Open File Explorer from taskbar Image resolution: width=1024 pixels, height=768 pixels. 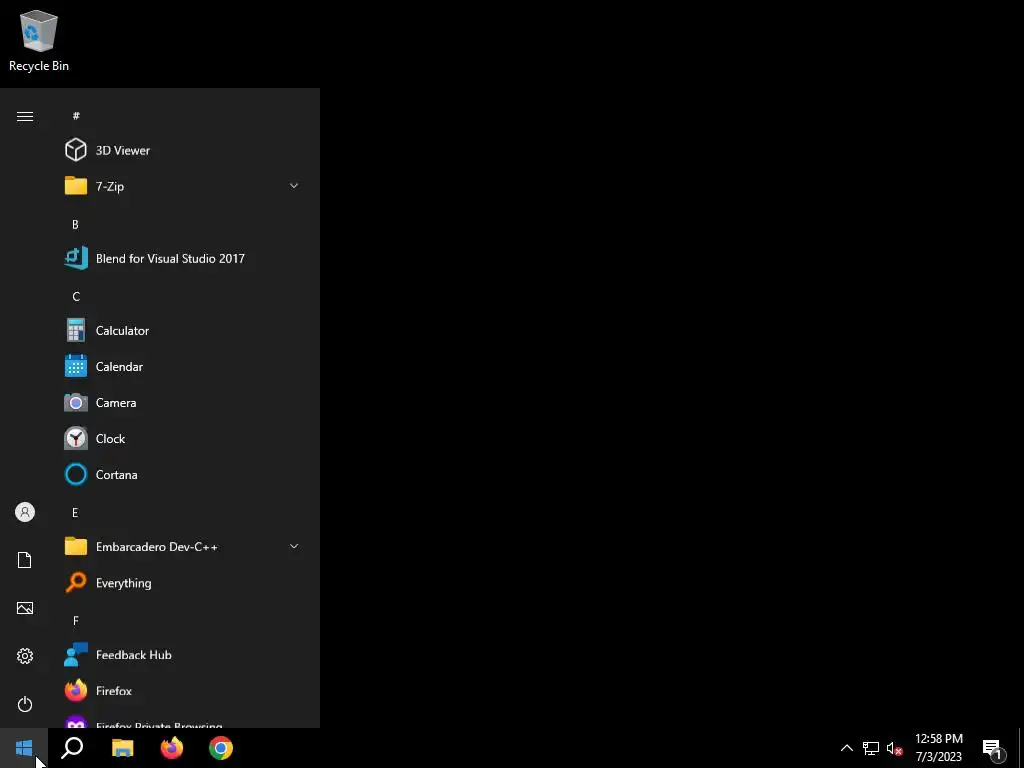[122, 748]
